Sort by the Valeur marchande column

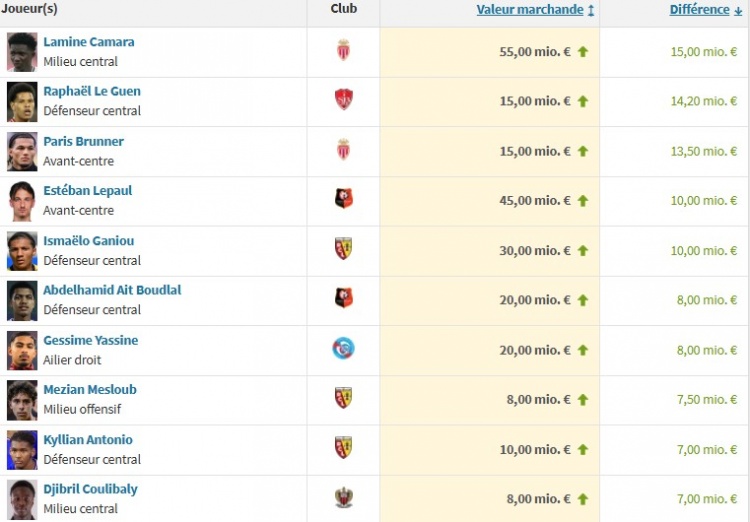(x=530, y=10)
